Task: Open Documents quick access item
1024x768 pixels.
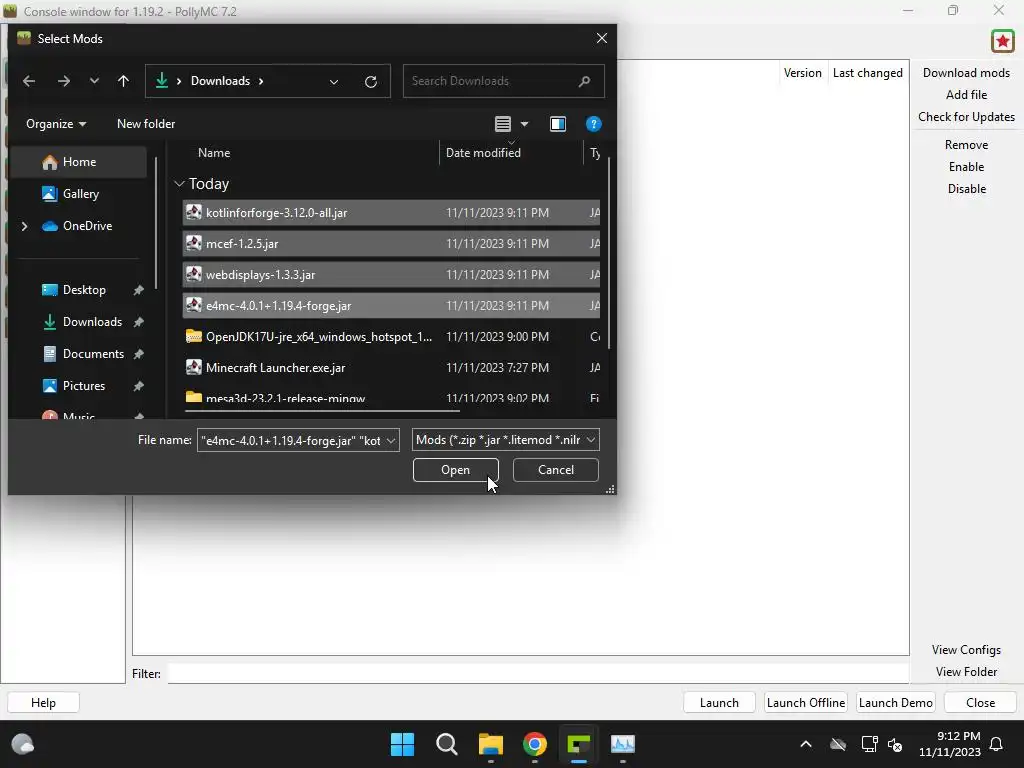Action: click(93, 354)
